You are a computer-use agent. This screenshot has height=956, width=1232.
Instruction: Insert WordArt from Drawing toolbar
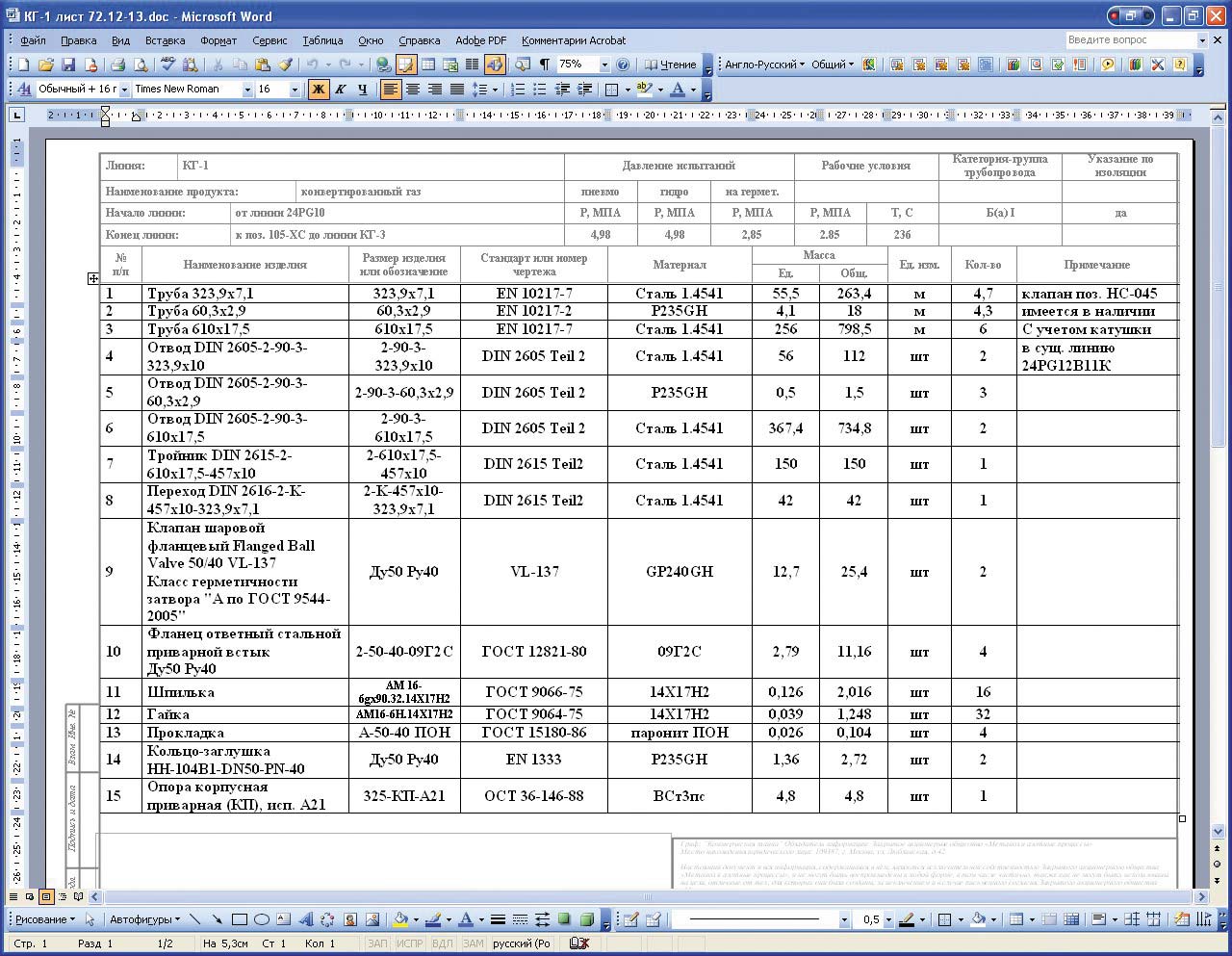pos(306,919)
